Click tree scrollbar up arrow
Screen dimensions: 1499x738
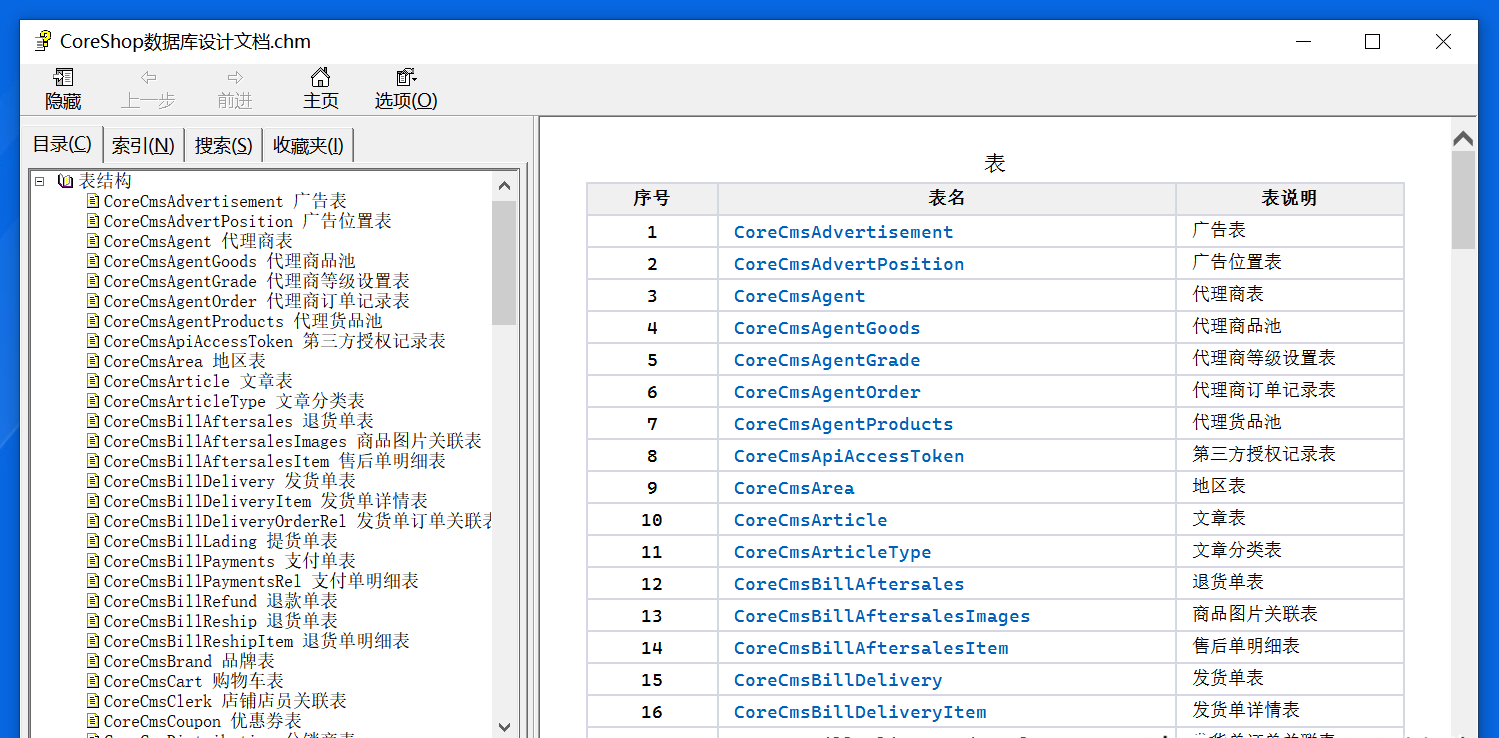[504, 185]
